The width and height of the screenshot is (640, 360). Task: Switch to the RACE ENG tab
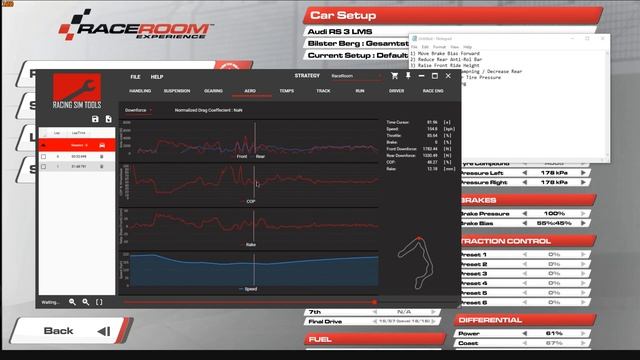(x=433, y=91)
